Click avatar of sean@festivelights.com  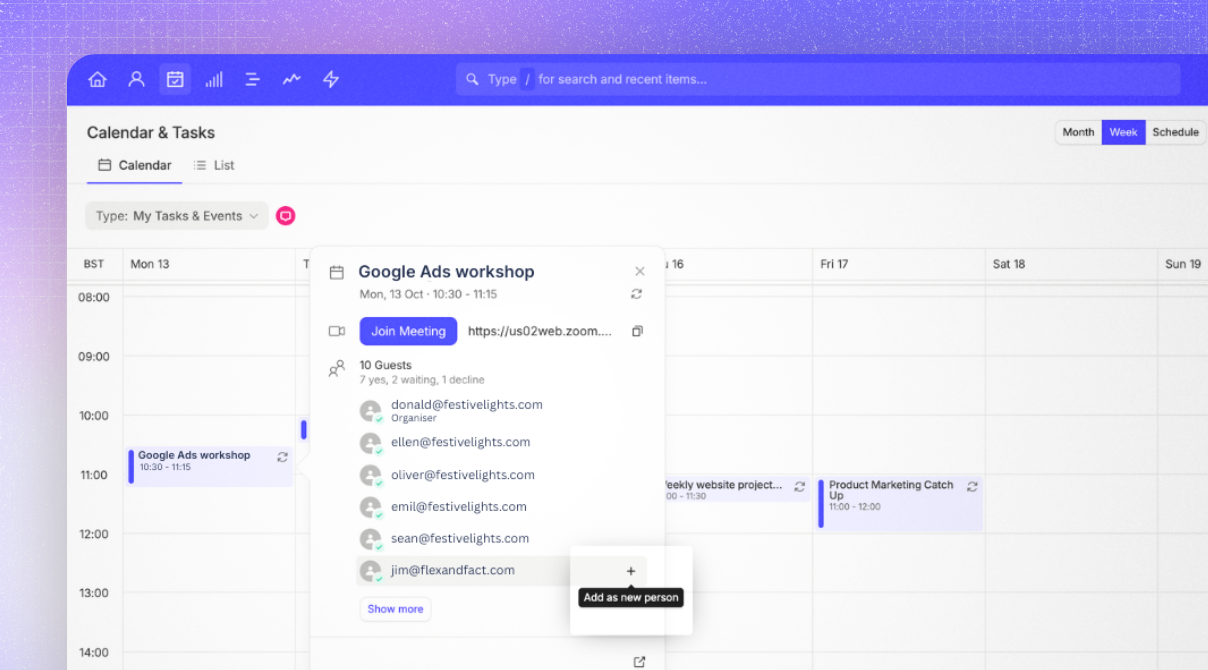(371, 539)
